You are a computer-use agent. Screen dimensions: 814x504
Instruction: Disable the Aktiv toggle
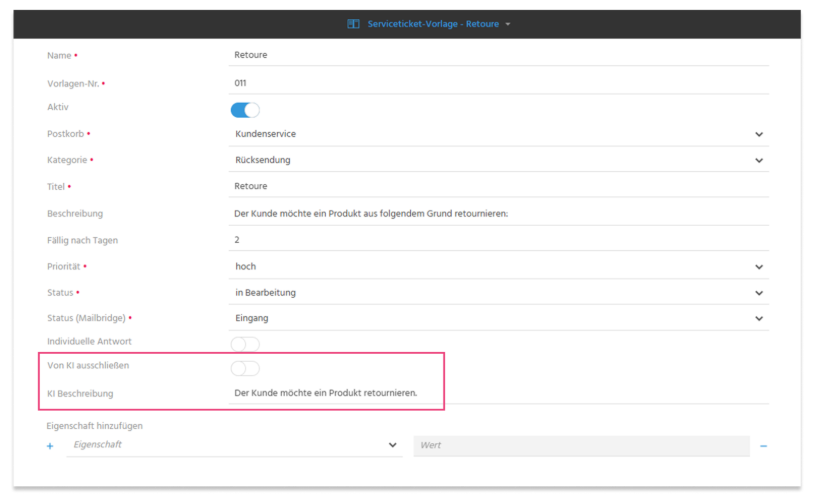(x=245, y=110)
